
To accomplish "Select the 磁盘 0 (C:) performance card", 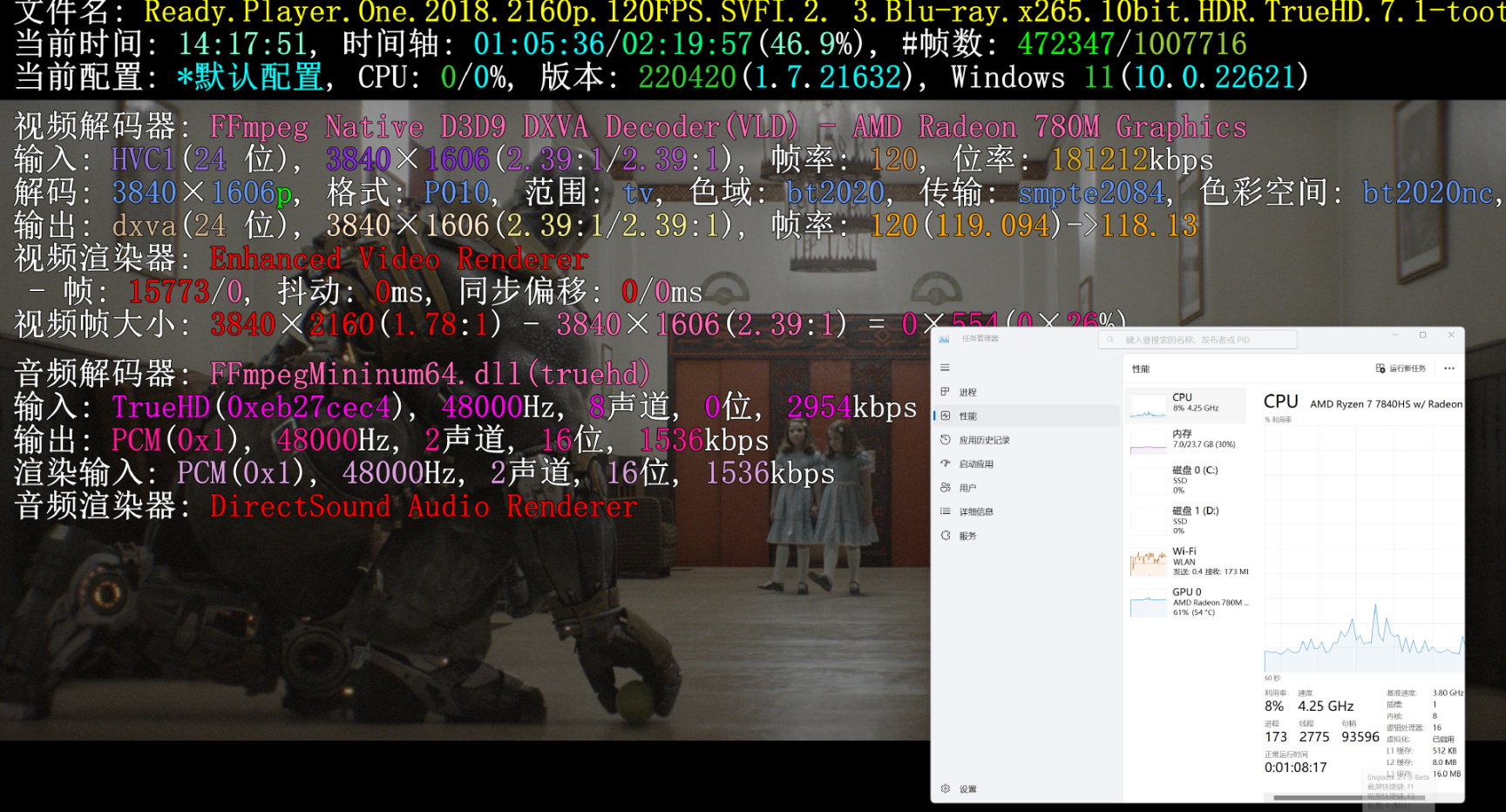I will point(1188,480).
